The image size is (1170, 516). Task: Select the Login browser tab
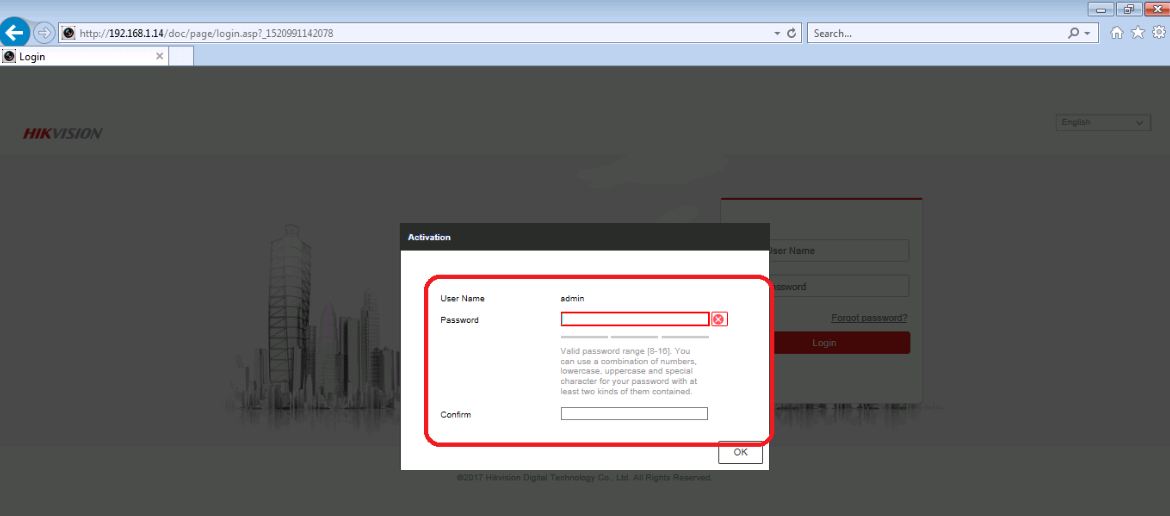pos(84,56)
